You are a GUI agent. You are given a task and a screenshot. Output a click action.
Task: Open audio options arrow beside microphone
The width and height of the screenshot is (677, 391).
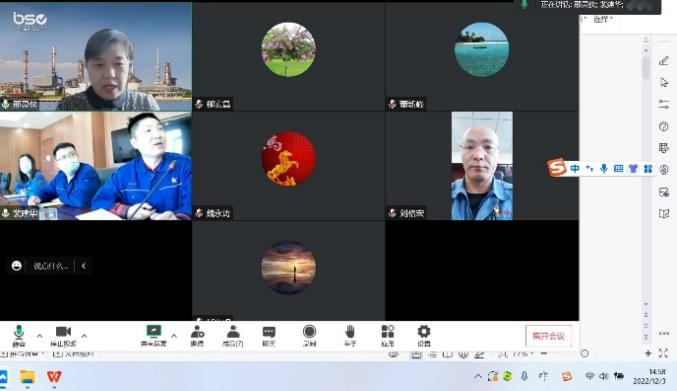(39, 335)
